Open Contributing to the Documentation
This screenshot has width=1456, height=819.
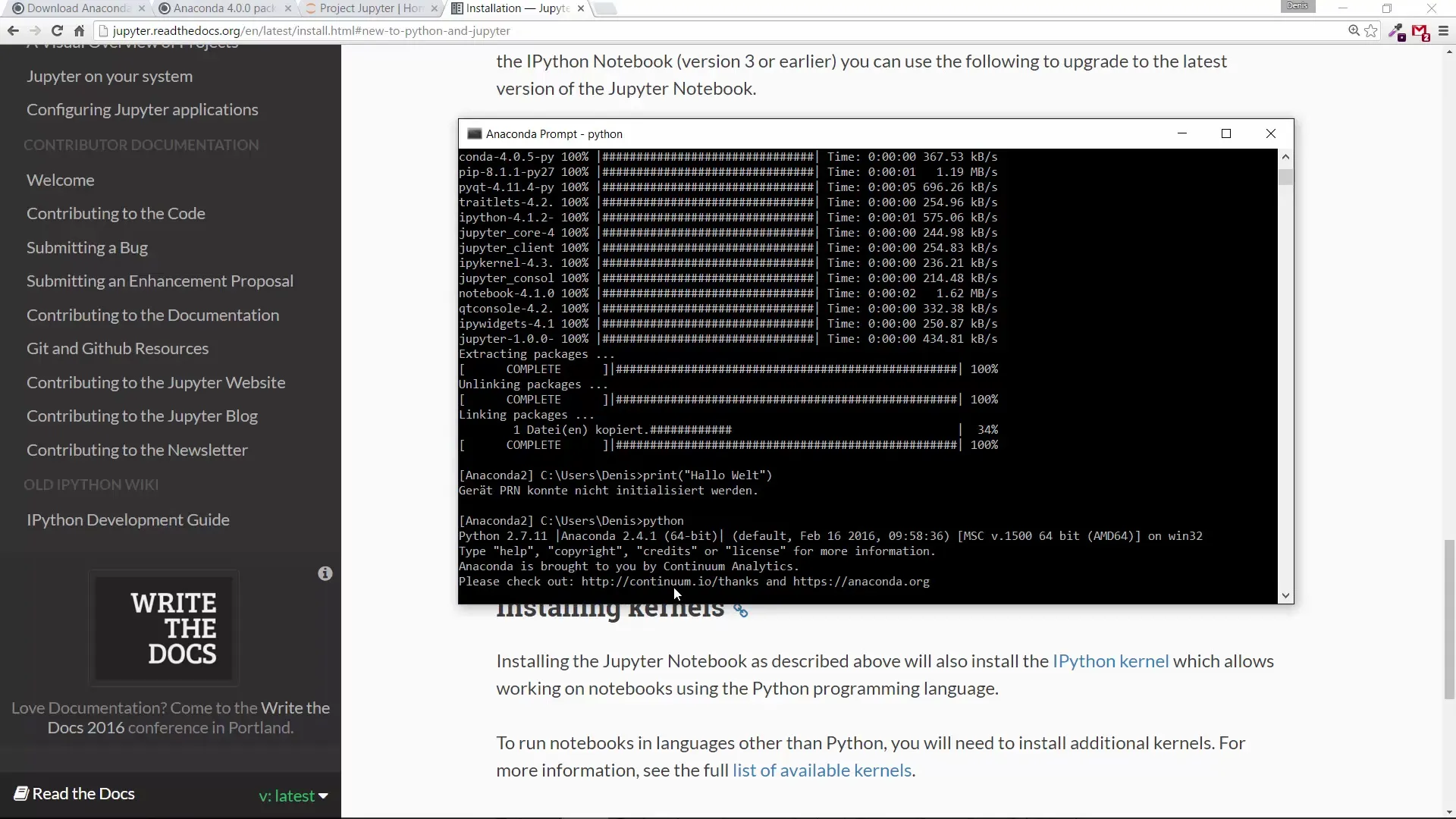[153, 315]
